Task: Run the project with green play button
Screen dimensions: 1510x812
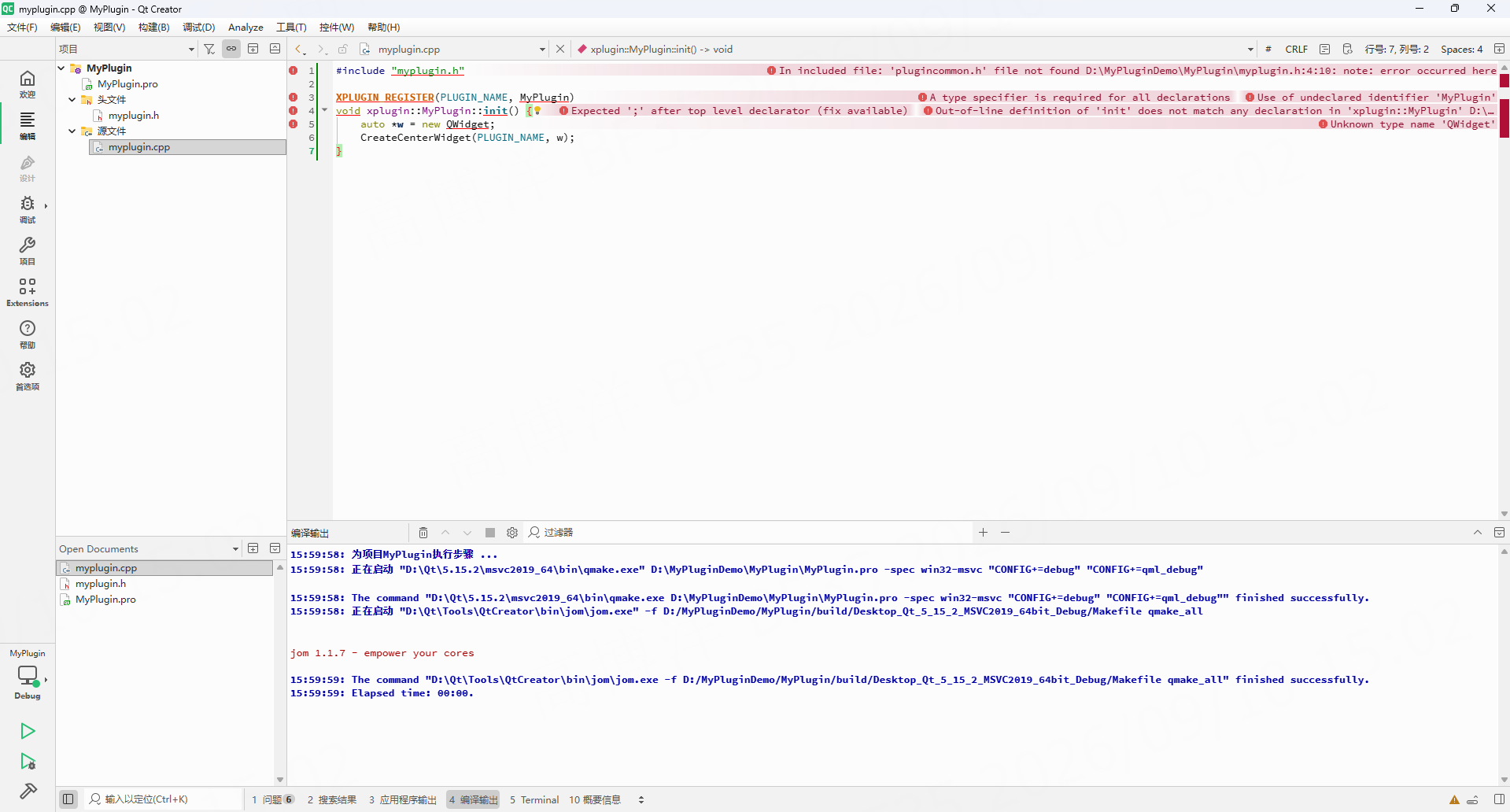Action: [x=28, y=731]
